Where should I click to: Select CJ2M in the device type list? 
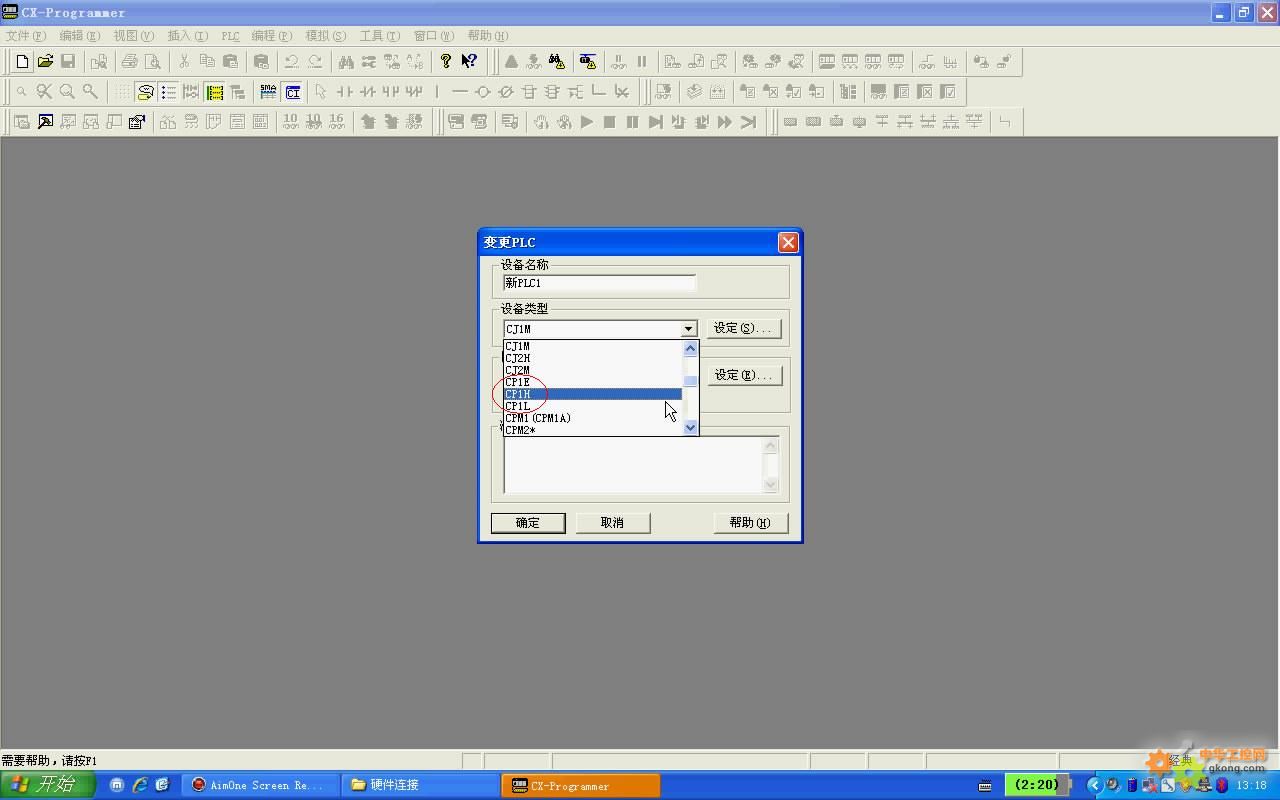[x=593, y=370]
